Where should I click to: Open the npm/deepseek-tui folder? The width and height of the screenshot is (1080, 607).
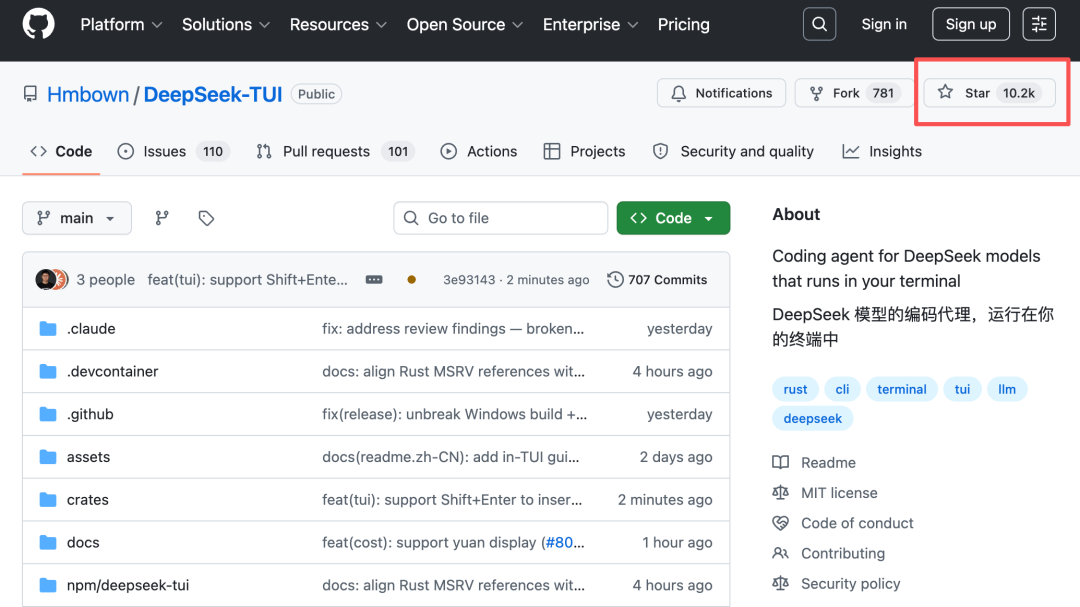127,585
